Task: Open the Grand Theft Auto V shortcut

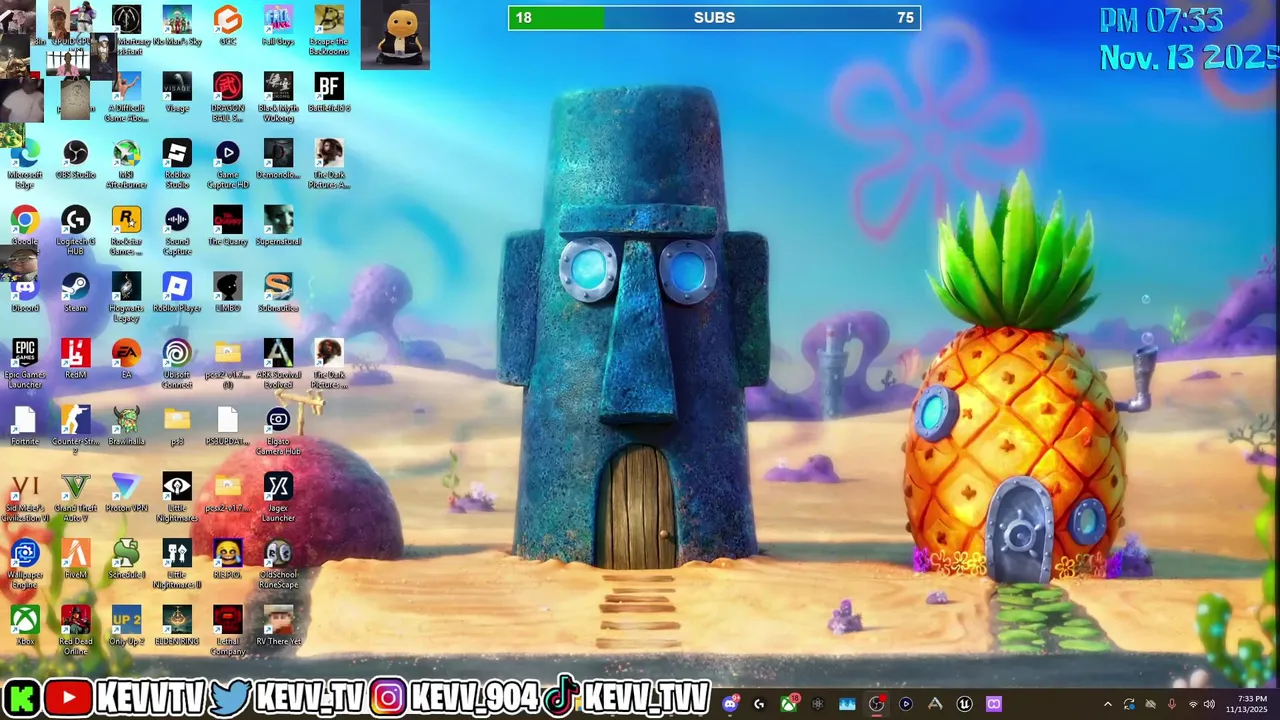Action: (x=76, y=498)
